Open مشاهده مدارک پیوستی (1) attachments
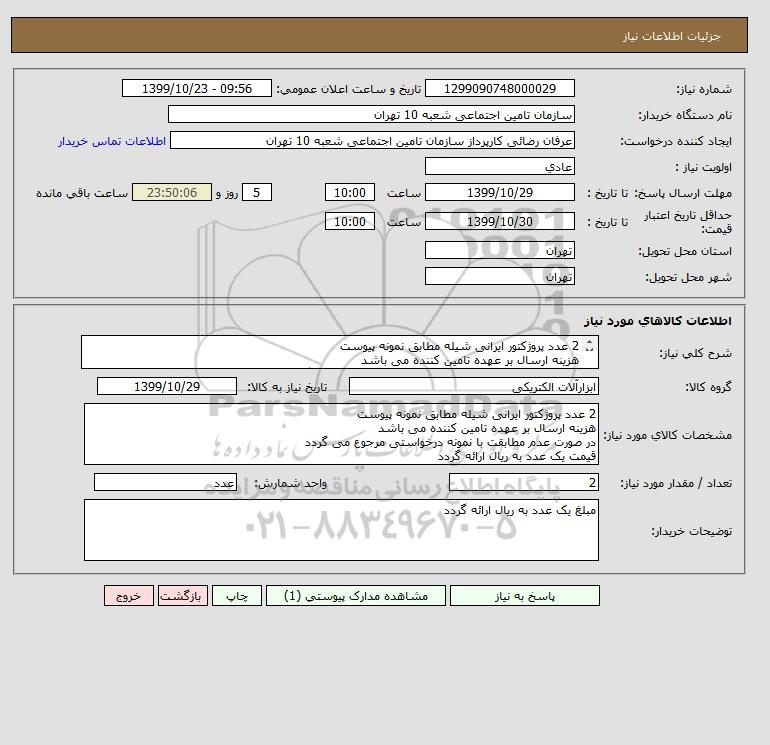The height and width of the screenshot is (745, 770). tap(356, 596)
